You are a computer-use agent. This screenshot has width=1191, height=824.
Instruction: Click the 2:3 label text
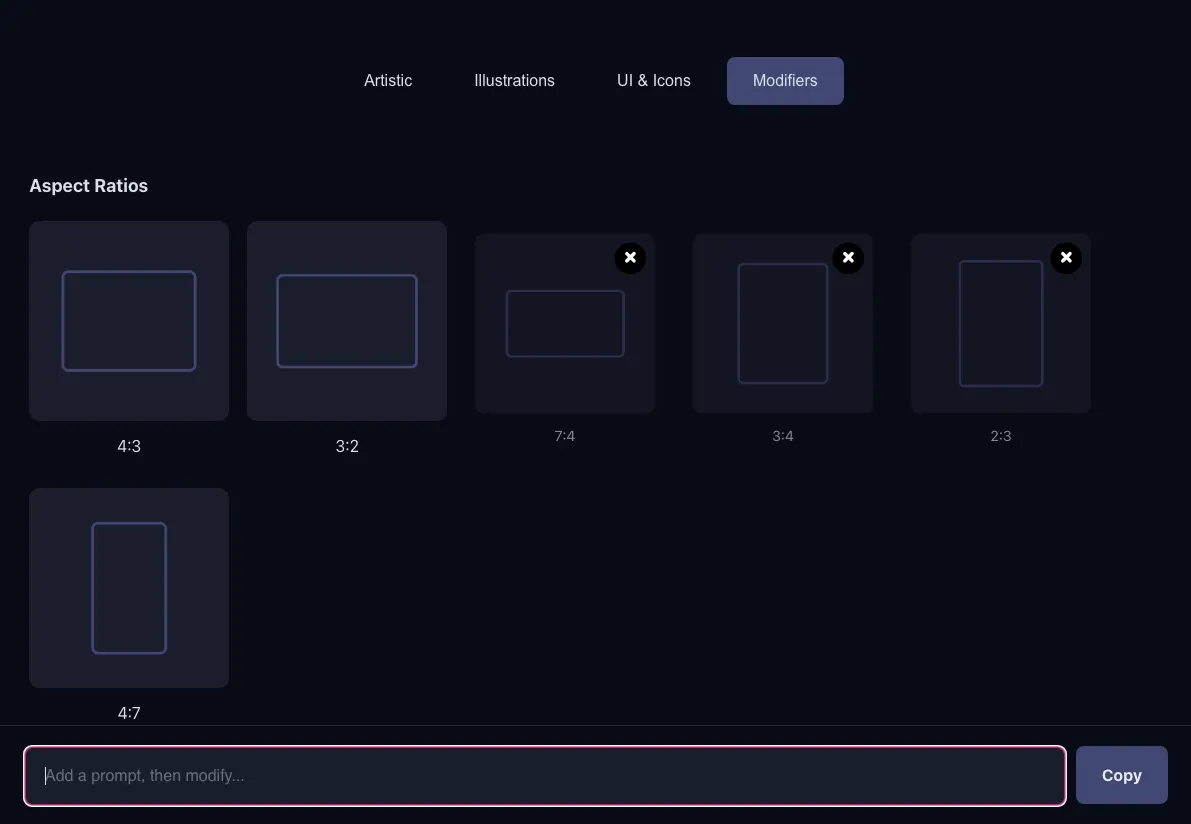(1001, 436)
